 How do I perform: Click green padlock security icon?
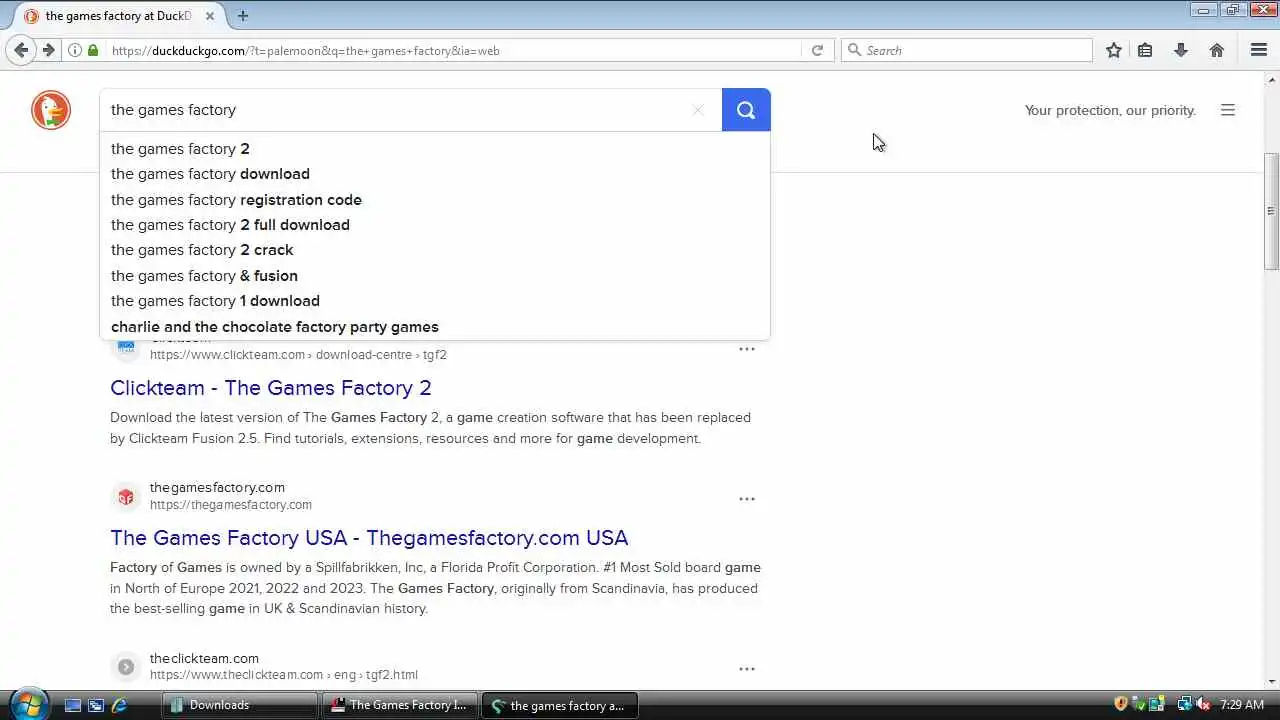[93, 50]
